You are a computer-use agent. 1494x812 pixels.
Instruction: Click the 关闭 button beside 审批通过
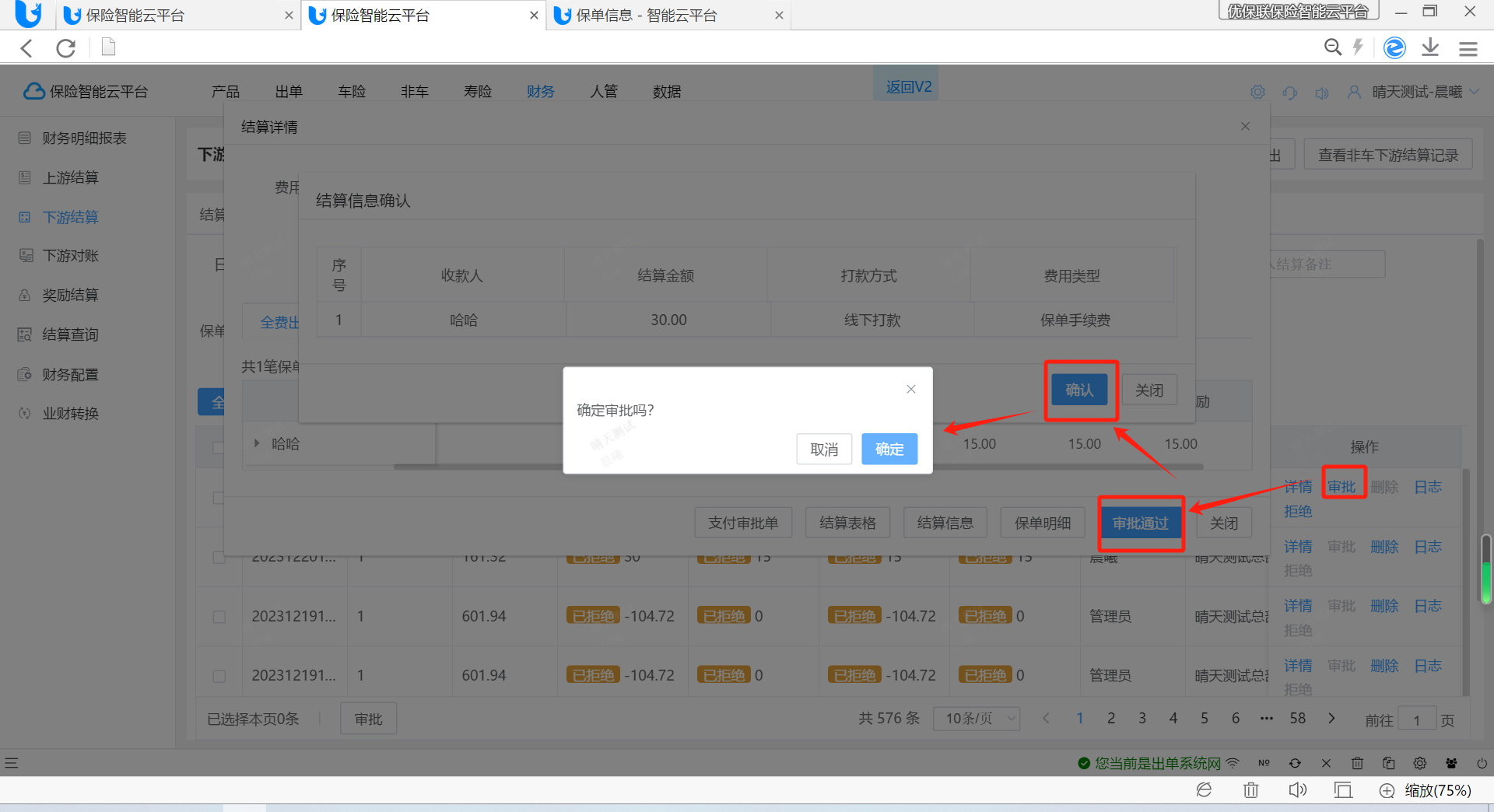point(1224,523)
